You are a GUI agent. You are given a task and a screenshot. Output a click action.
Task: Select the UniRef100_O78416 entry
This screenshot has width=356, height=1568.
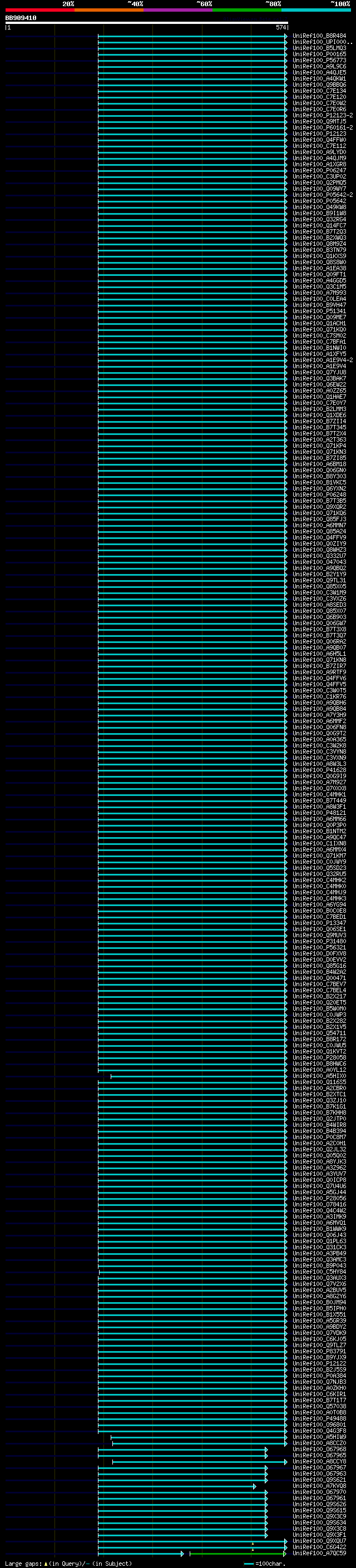319,1204
